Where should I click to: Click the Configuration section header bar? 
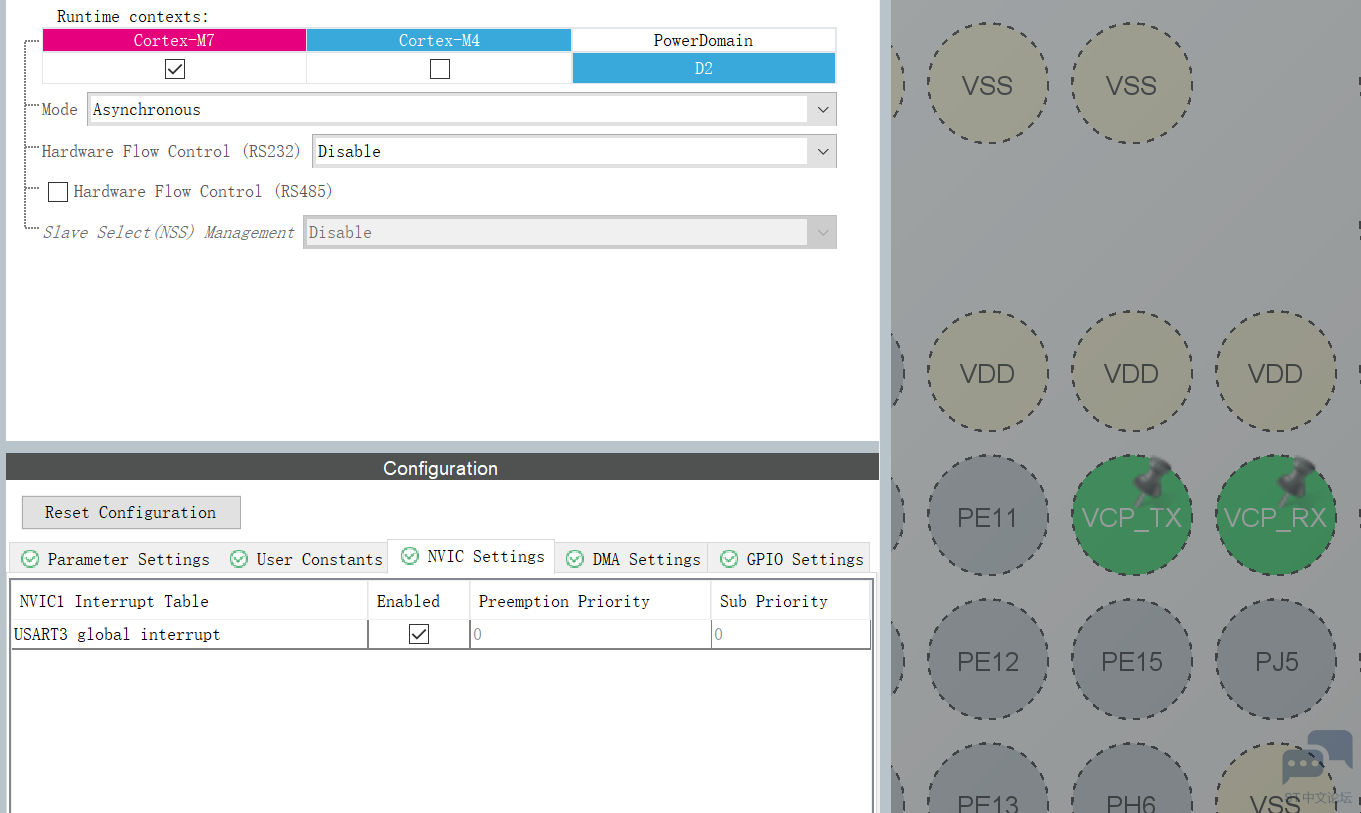click(x=442, y=468)
